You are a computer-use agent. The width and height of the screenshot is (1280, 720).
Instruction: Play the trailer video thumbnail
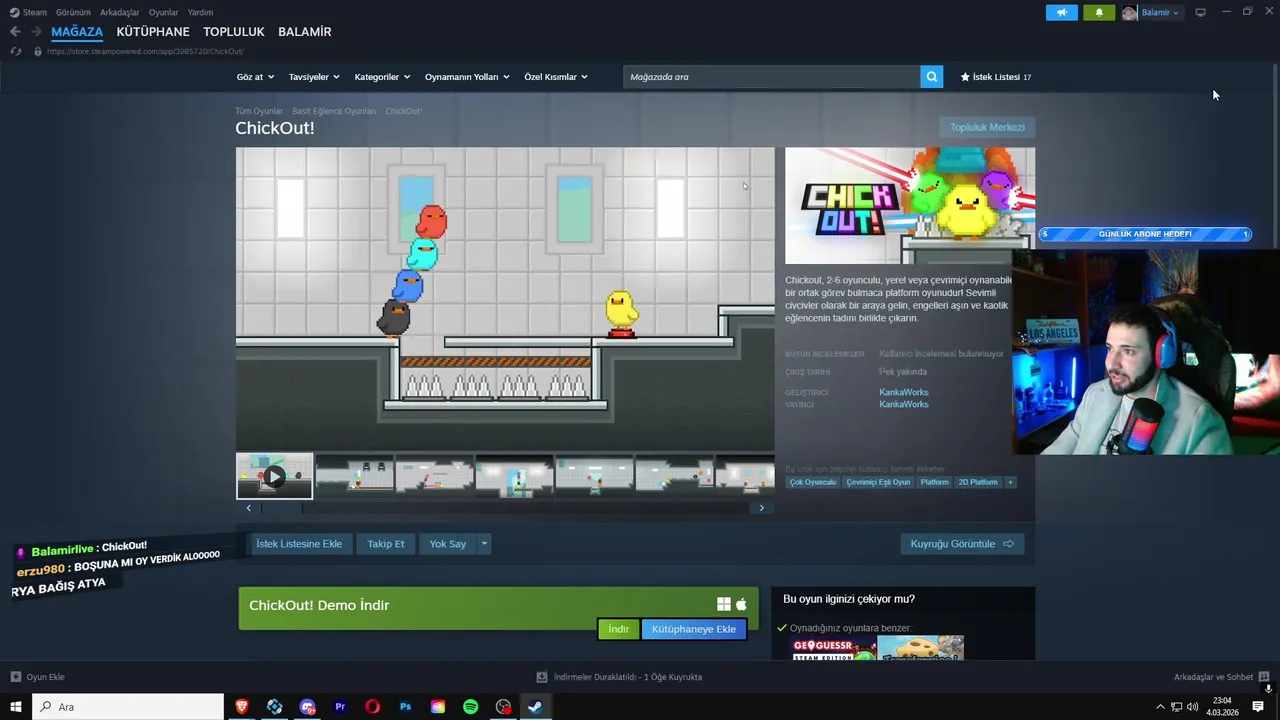click(274, 477)
